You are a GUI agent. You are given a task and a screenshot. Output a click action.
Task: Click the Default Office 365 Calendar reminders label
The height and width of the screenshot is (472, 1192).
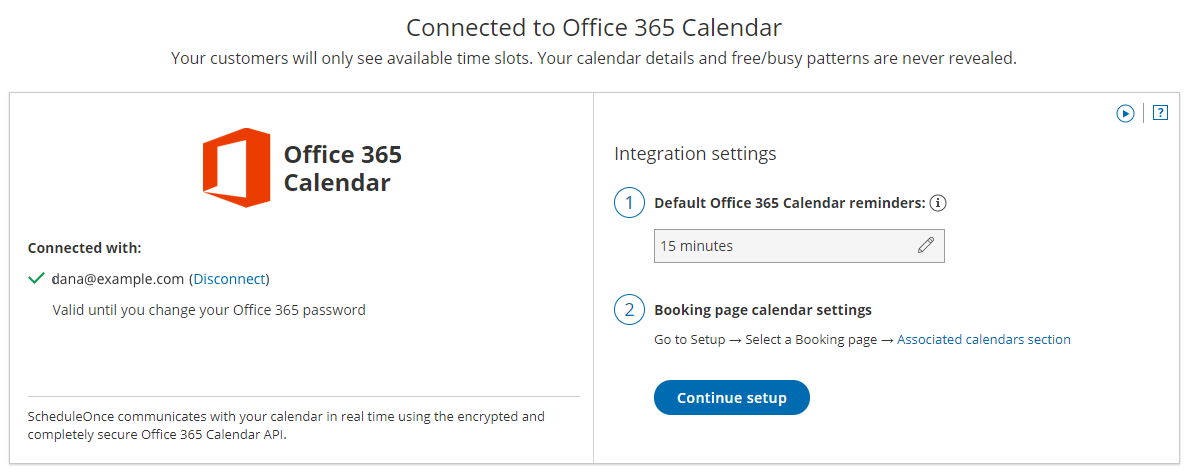[789, 203]
